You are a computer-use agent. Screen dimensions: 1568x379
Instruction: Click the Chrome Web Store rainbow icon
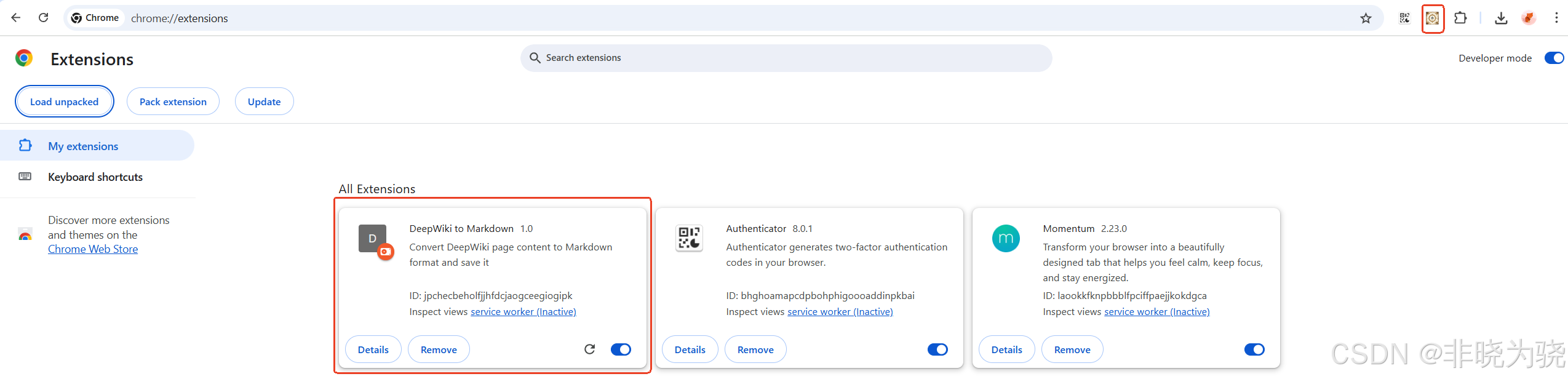(x=25, y=235)
